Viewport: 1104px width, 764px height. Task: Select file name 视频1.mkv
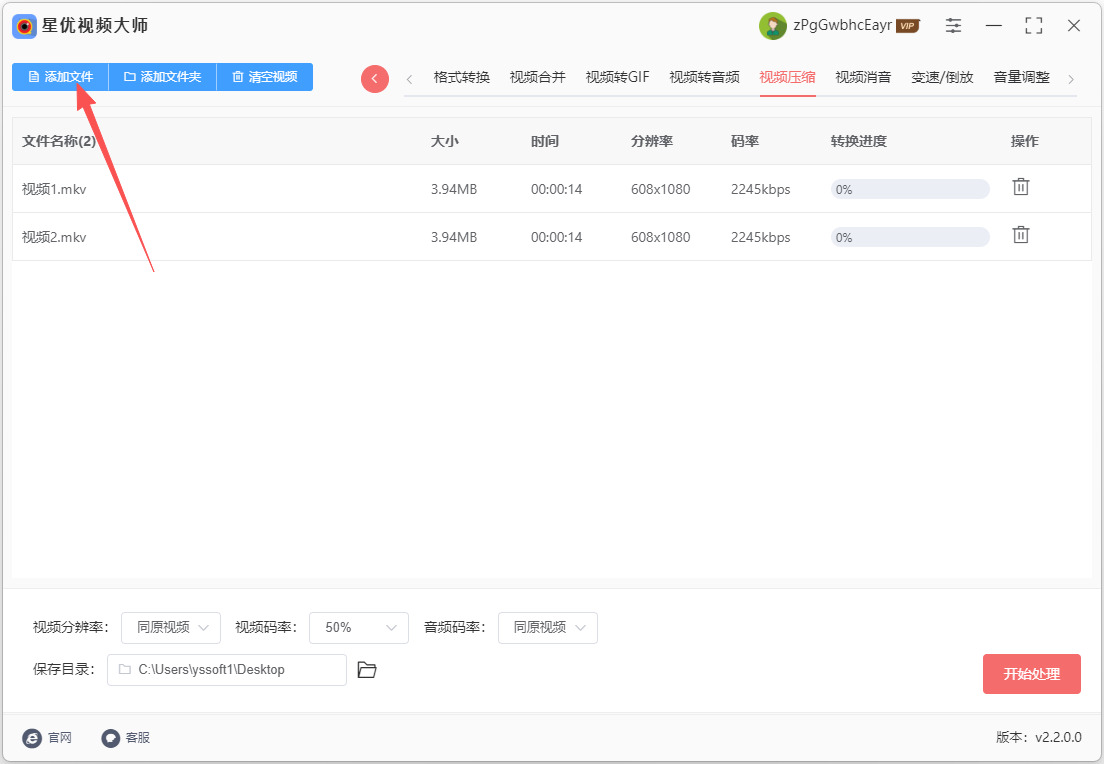coord(54,189)
